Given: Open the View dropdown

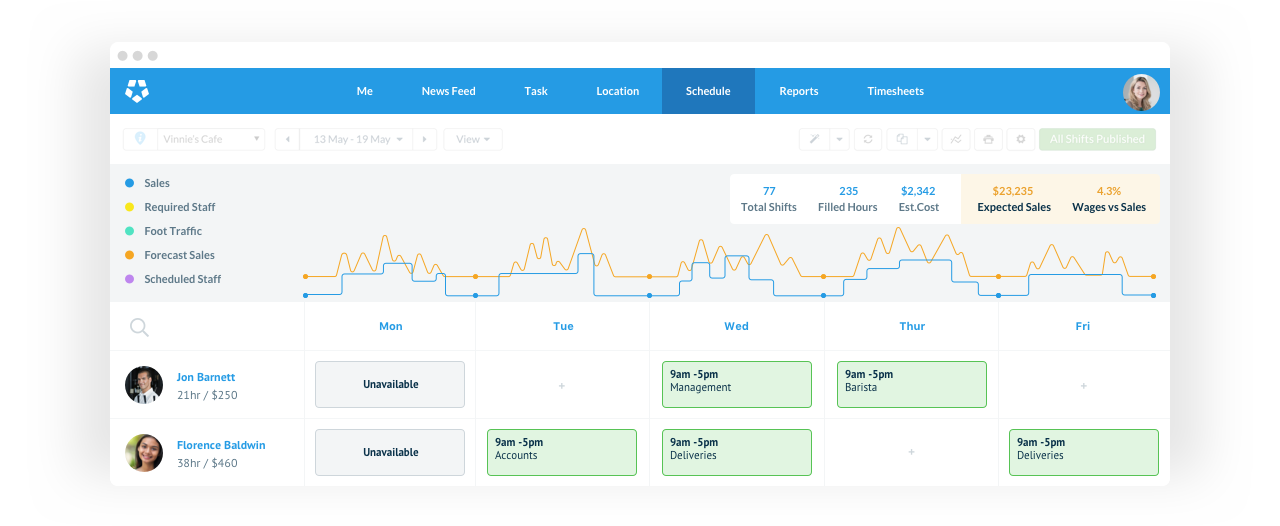Looking at the screenshot, I should point(473,139).
